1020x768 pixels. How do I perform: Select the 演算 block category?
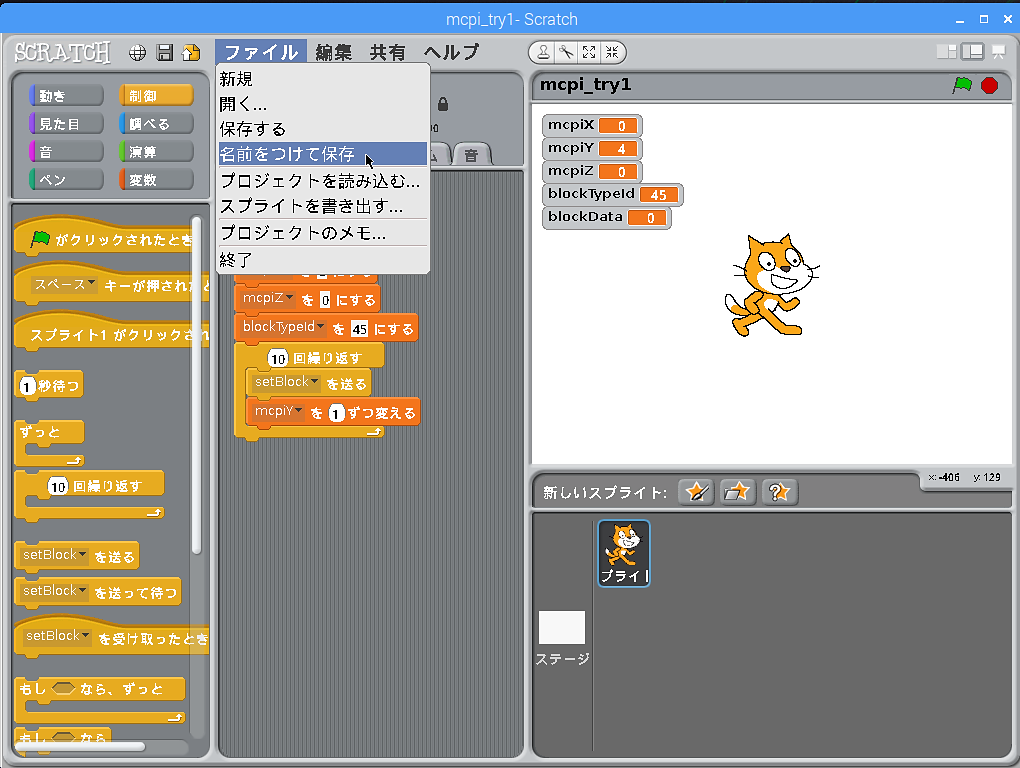pos(156,152)
